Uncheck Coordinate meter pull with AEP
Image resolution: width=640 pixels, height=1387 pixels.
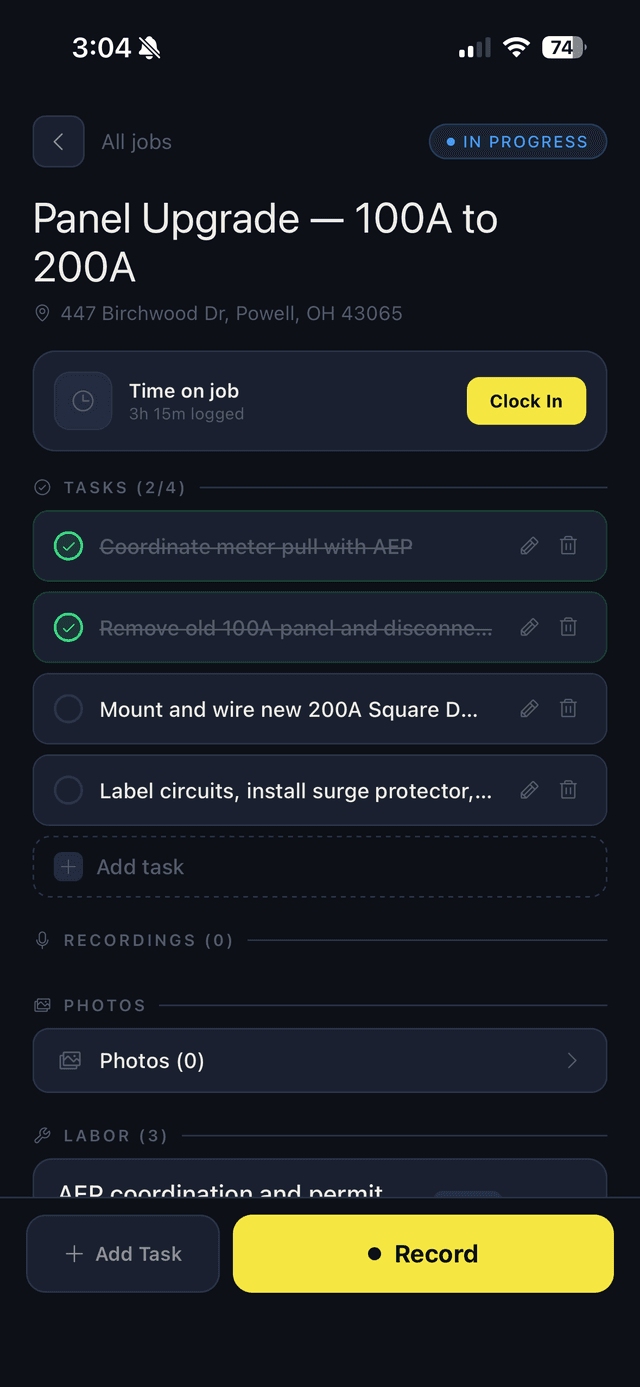click(x=68, y=545)
